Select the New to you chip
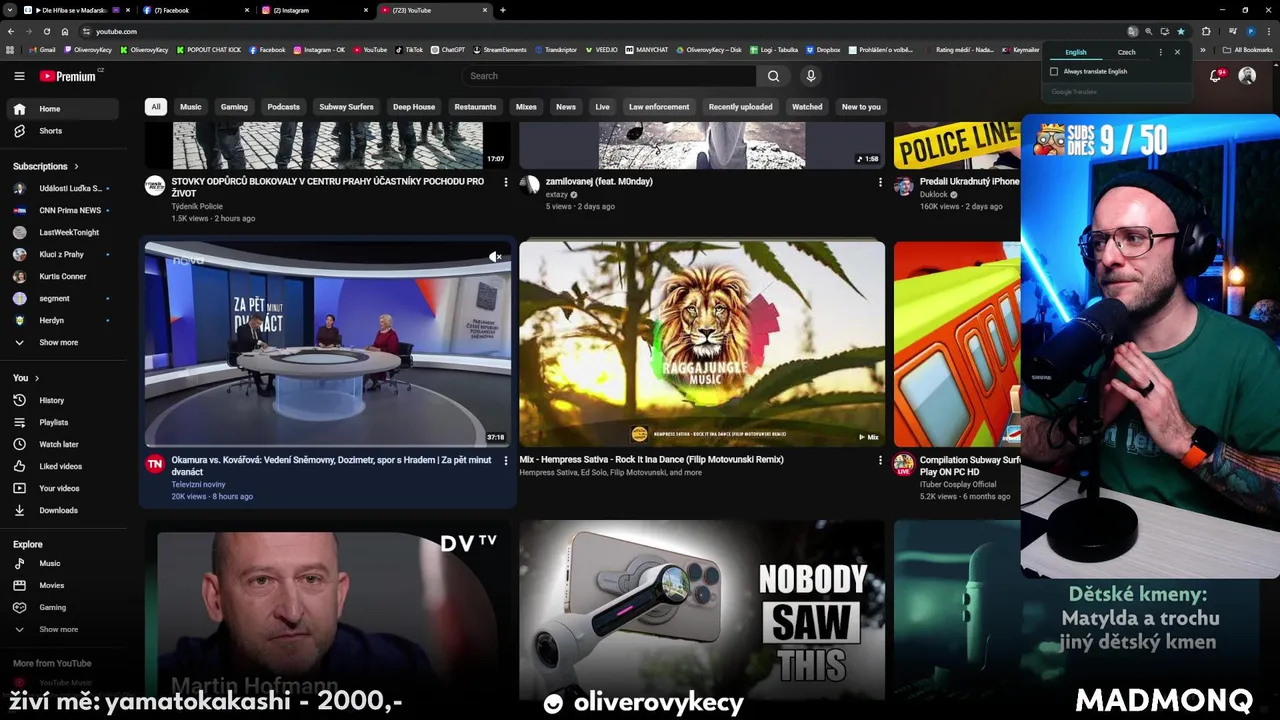This screenshot has width=1280, height=720. [861, 107]
